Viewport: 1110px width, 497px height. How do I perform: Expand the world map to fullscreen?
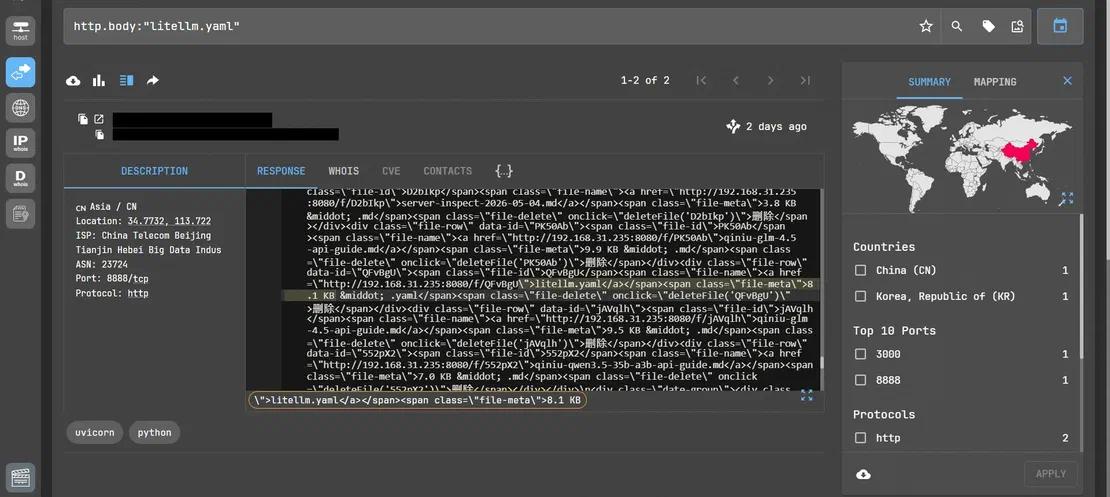tap(1066, 198)
